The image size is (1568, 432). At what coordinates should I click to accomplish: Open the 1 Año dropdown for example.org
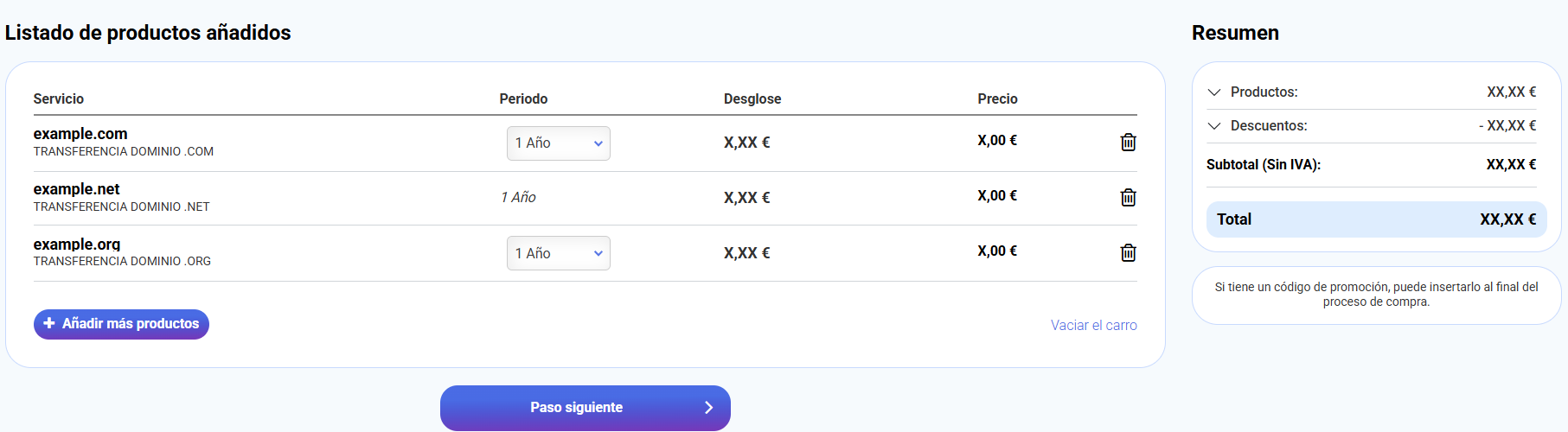click(559, 253)
